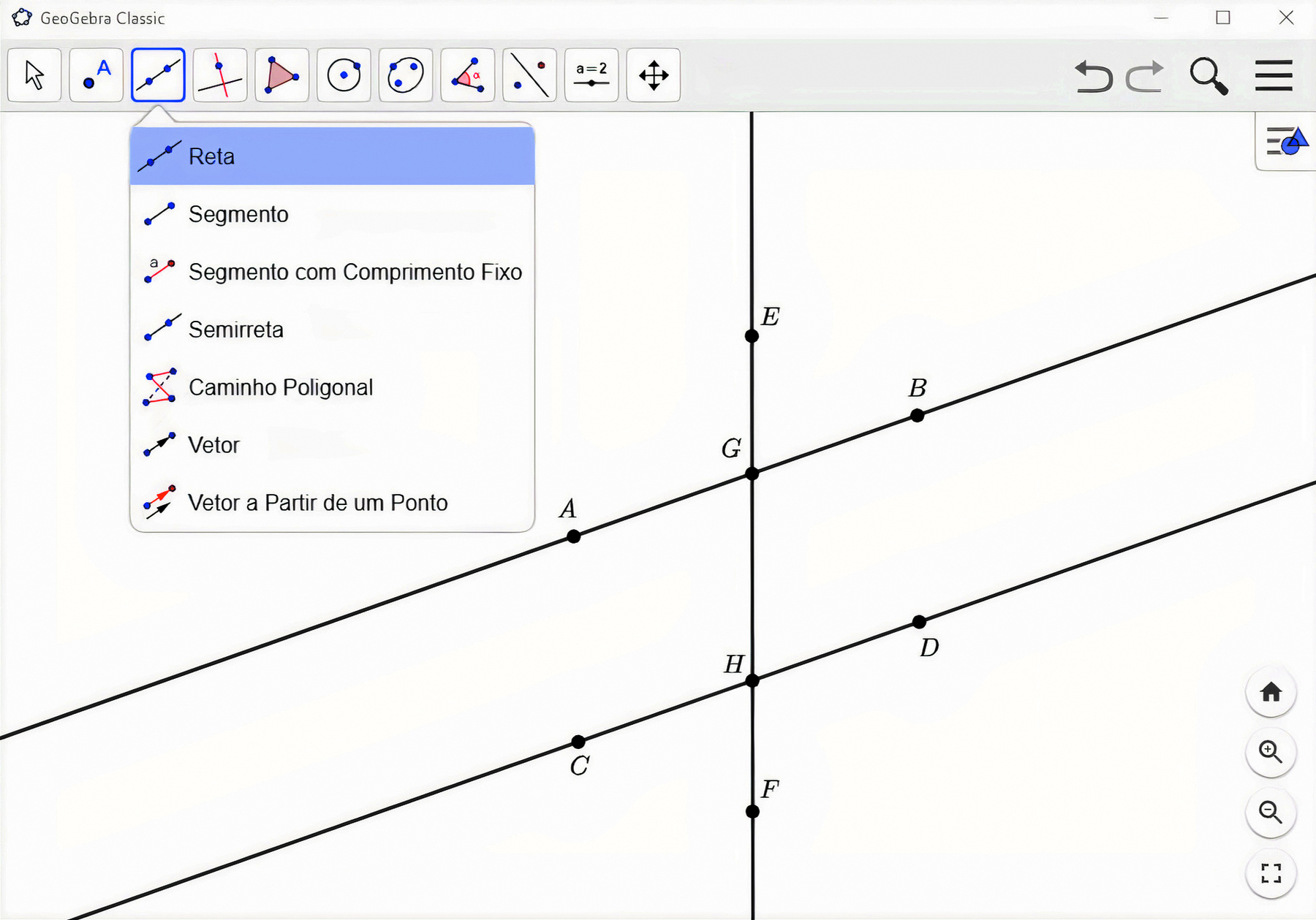Choose Segmento from the tool dropdown

point(332,214)
